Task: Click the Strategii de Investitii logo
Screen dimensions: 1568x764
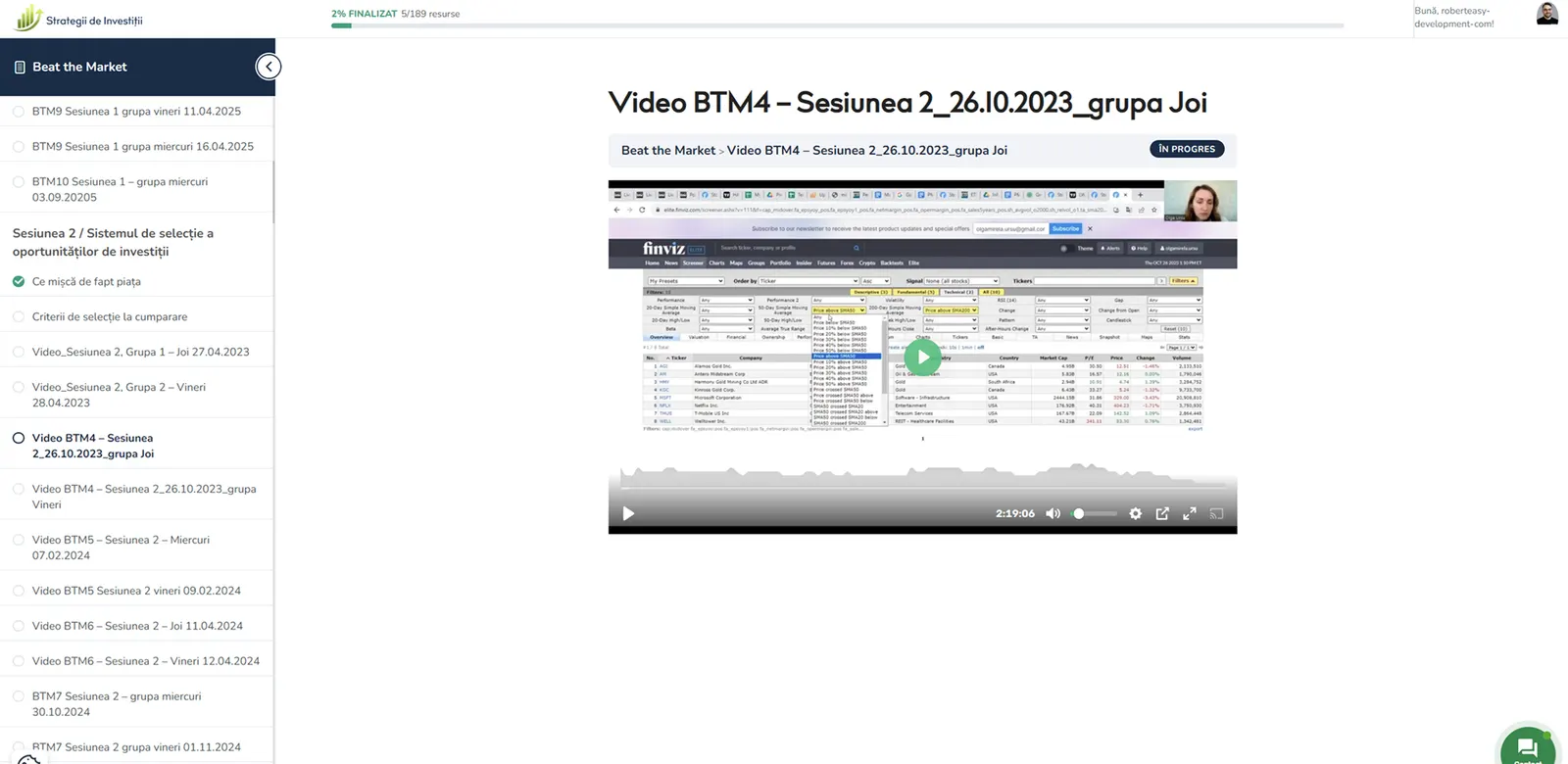Action: (78, 19)
